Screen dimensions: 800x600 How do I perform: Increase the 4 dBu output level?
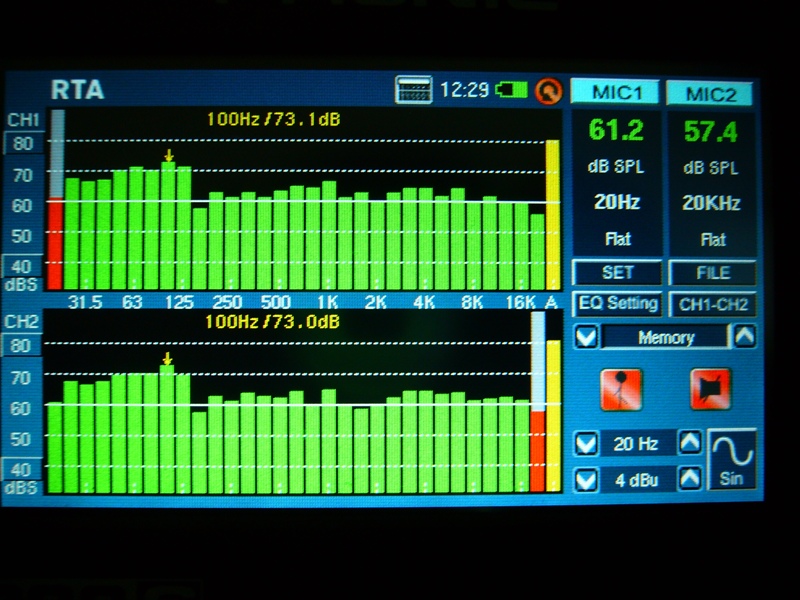(689, 479)
